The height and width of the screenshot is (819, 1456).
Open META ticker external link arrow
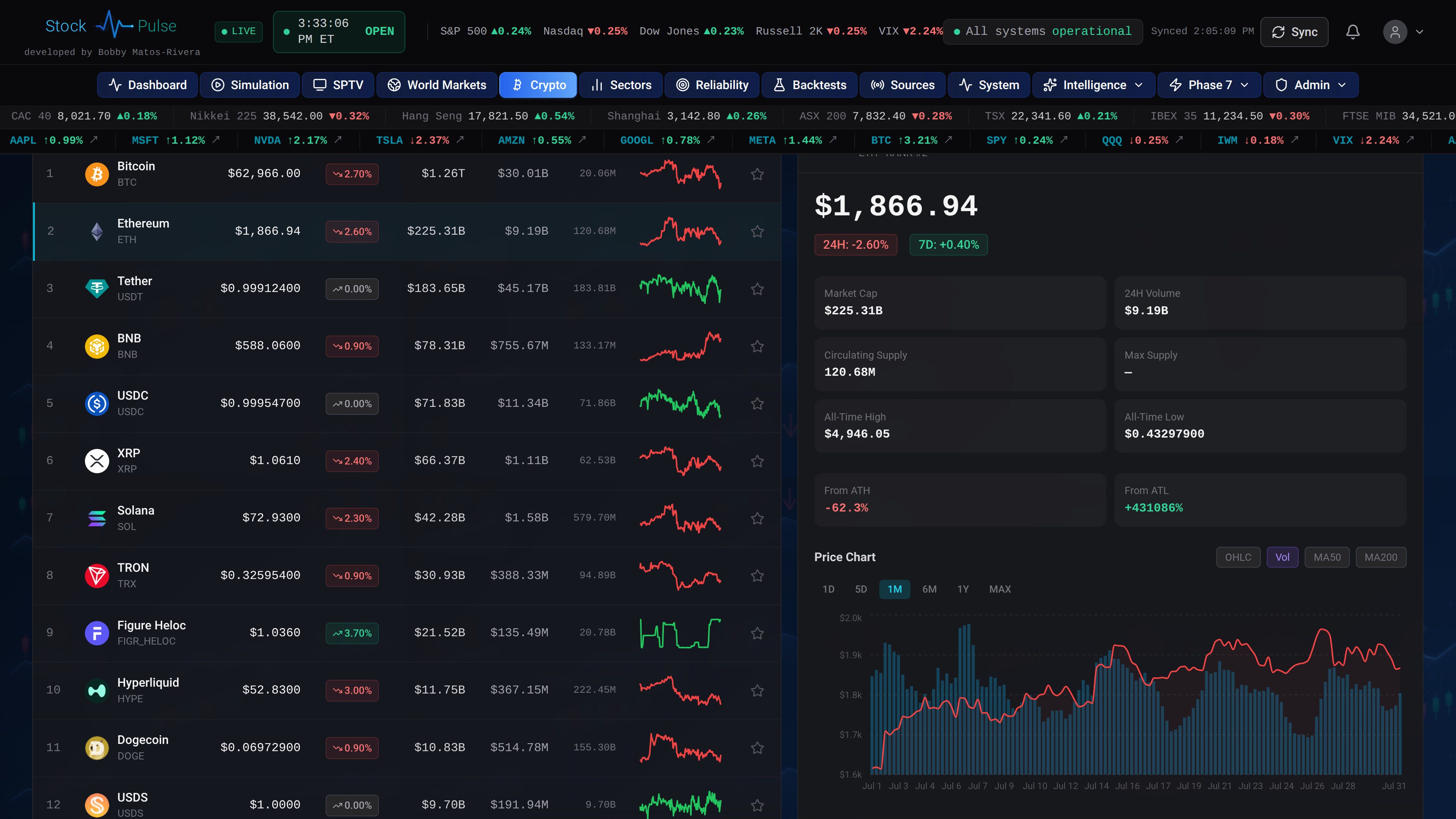(833, 140)
